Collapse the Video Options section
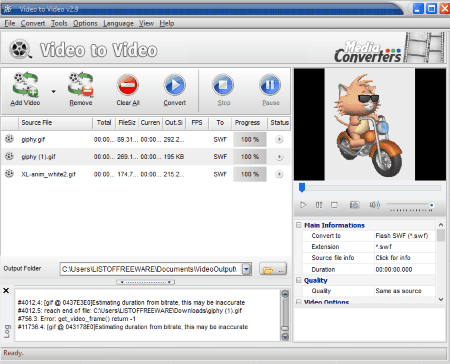Image resolution: width=450 pixels, height=364 pixels. (x=299, y=302)
